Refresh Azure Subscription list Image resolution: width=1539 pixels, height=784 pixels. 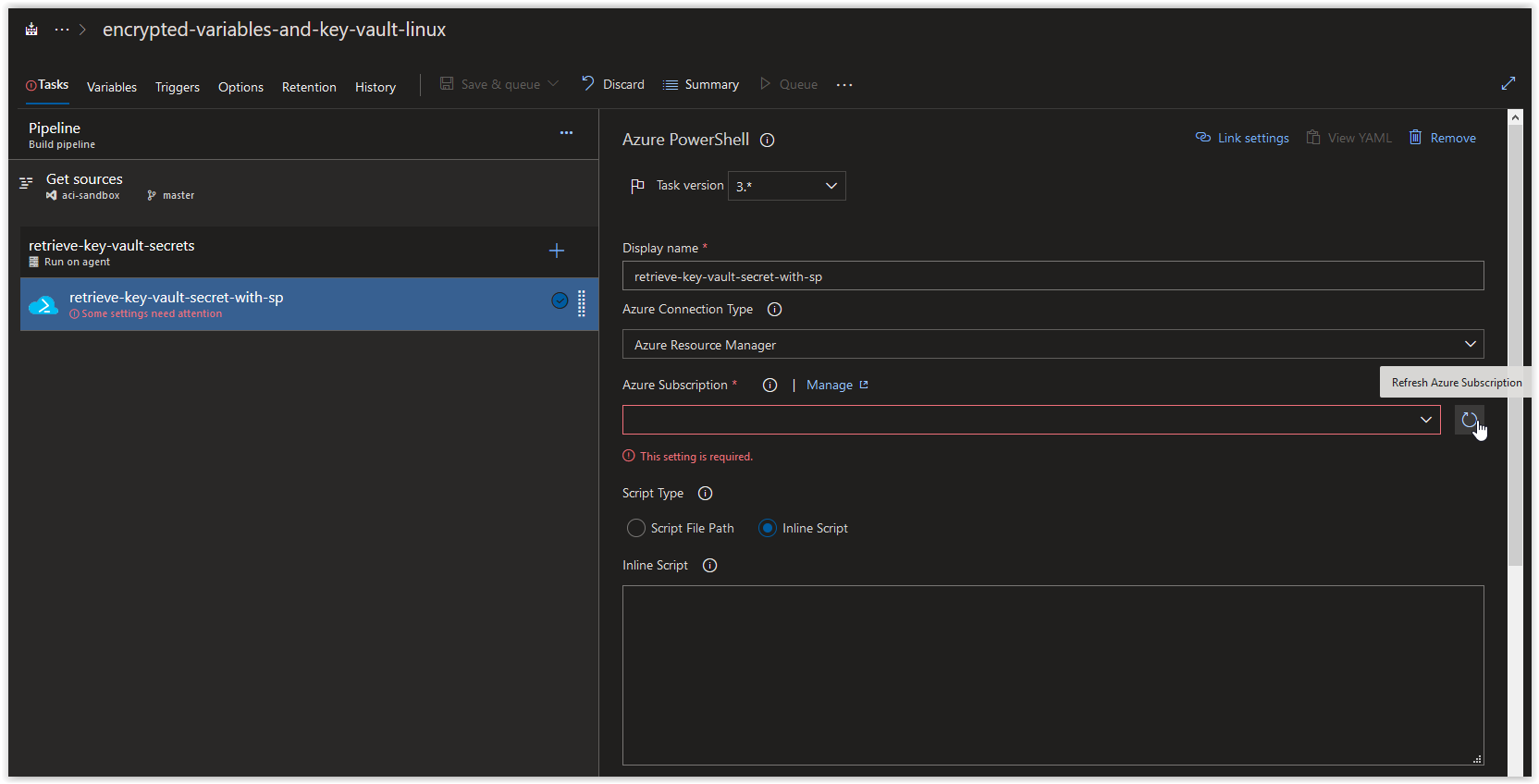click(x=1470, y=420)
